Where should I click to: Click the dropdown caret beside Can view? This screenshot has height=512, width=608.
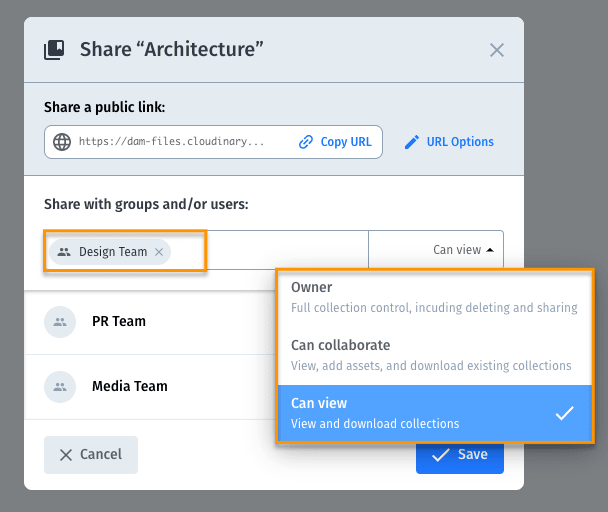click(490, 250)
